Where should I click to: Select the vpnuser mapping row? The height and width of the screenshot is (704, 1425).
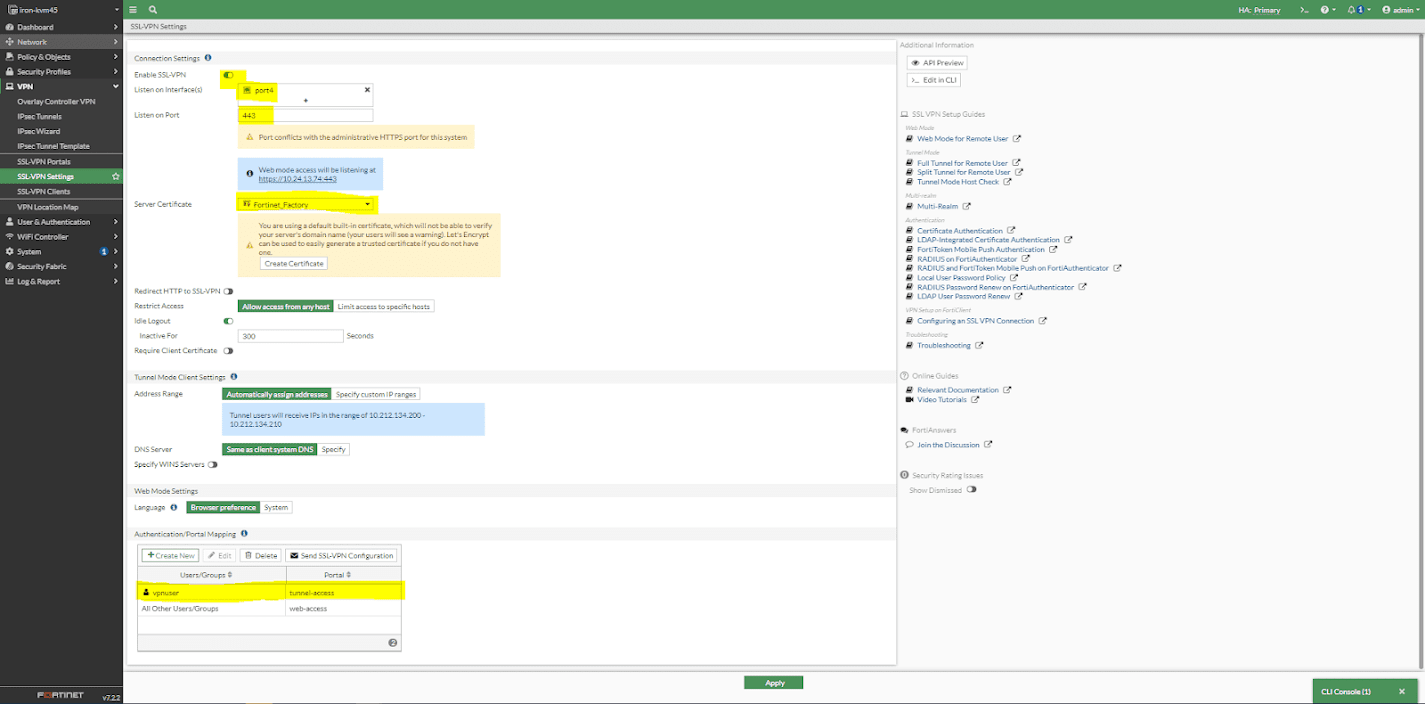click(269, 593)
